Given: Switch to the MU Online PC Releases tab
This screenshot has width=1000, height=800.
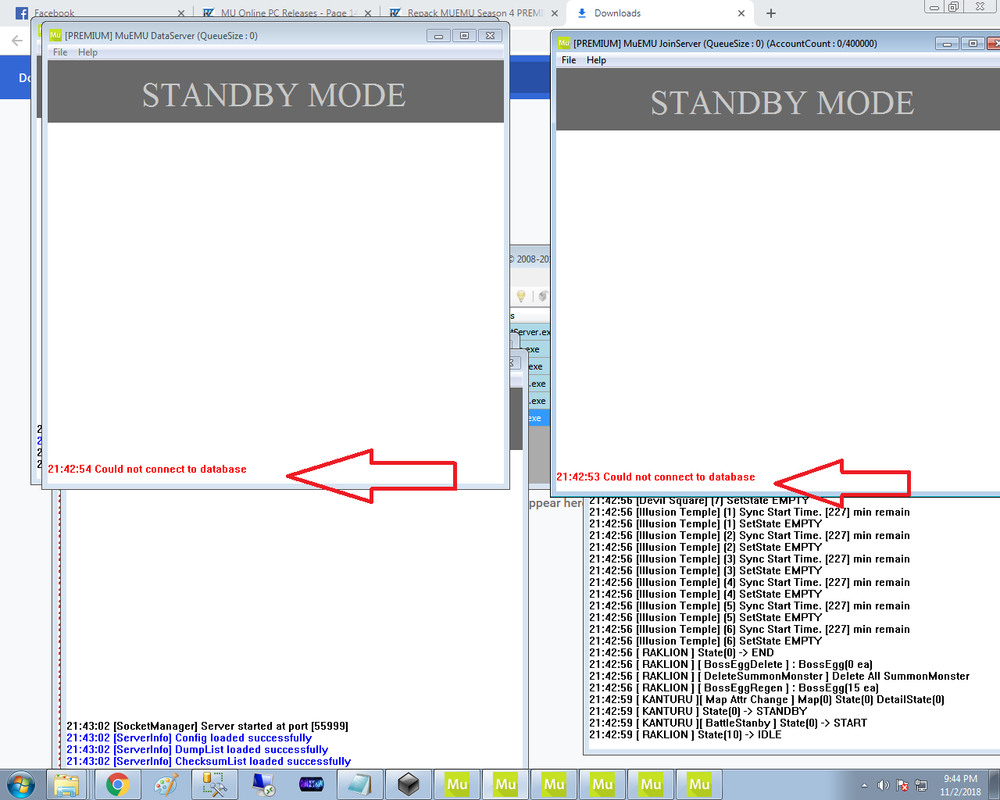Looking at the screenshot, I should (287, 13).
